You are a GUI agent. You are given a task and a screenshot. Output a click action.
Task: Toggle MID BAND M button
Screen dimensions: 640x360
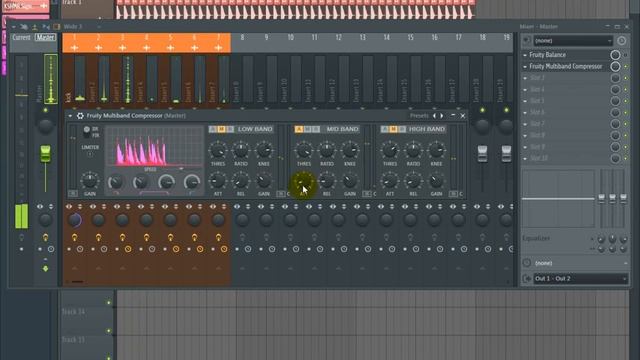307,129
